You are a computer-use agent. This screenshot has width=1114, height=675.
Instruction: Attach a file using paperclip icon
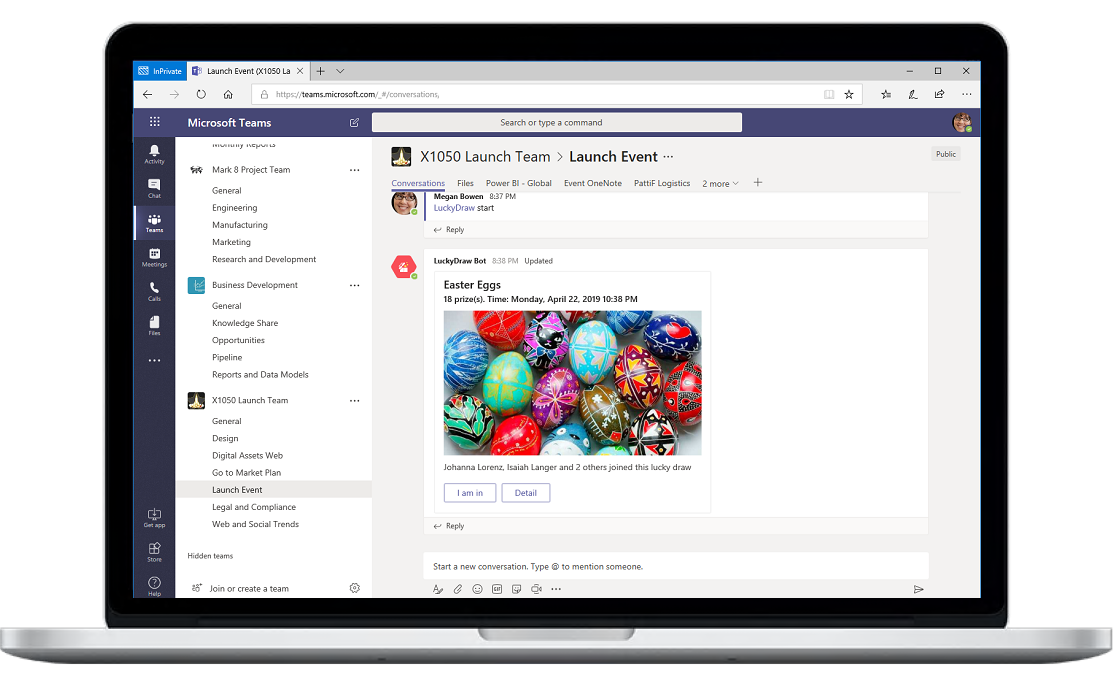[458, 589]
